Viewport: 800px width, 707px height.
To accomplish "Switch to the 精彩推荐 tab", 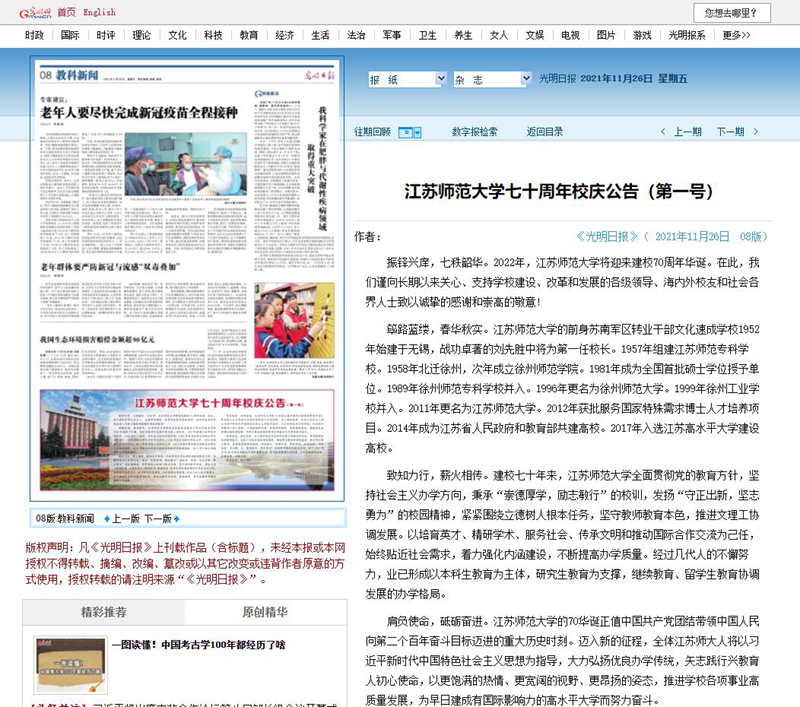I will [x=104, y=612].
